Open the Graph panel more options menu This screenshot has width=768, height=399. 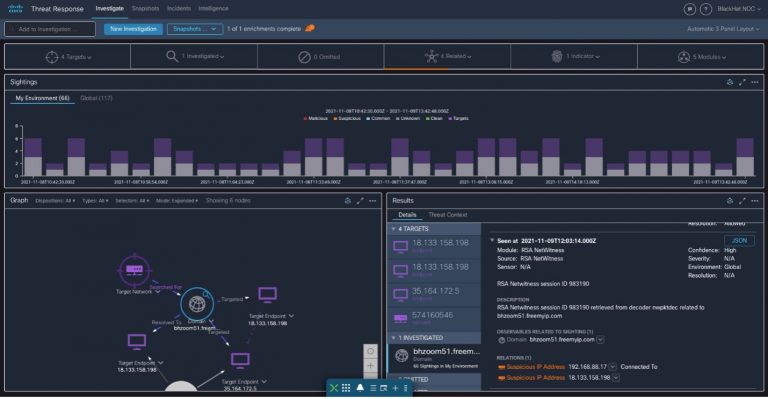click(x=373, y=201)
